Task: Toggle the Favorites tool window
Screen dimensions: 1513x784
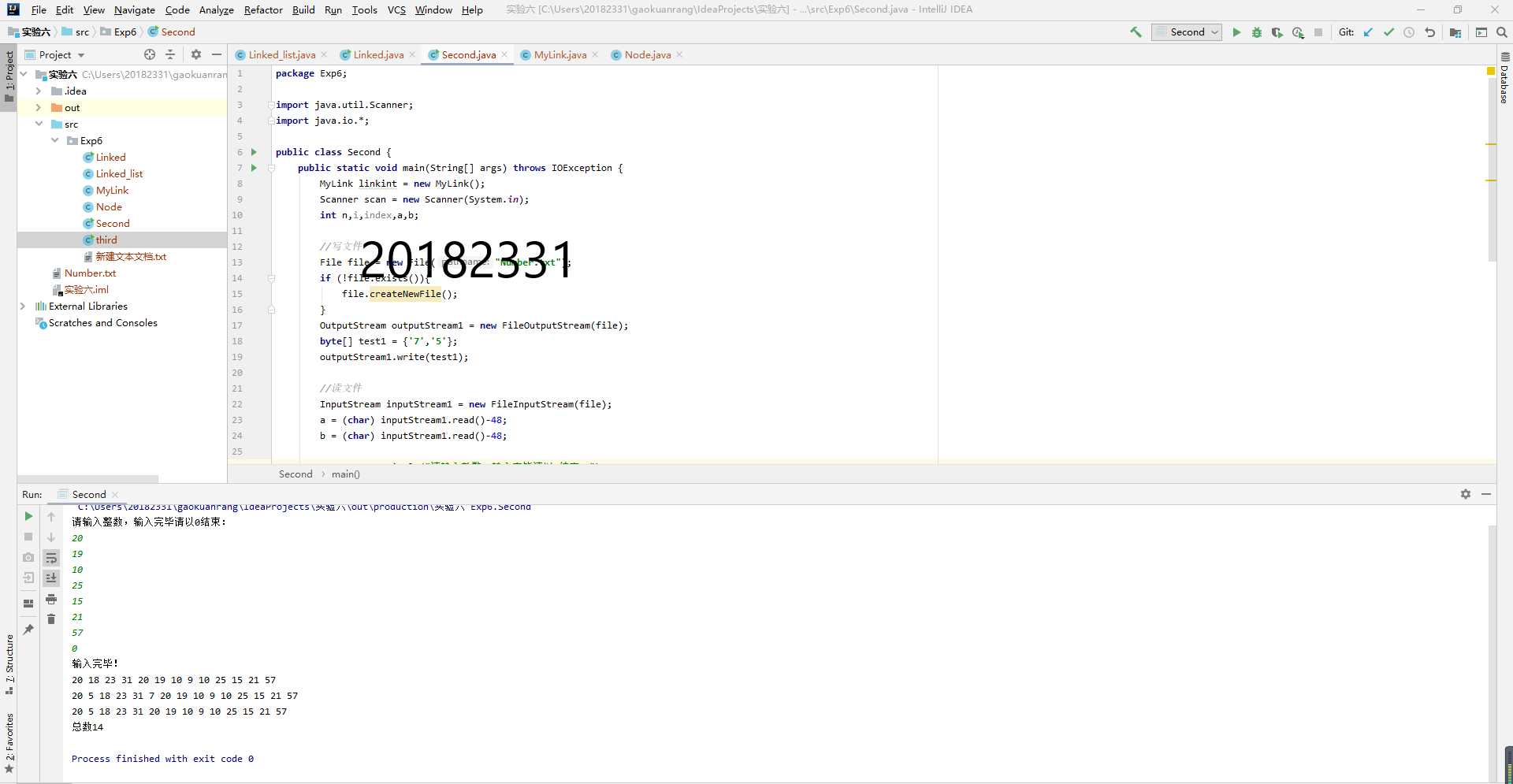Action: 9,743
